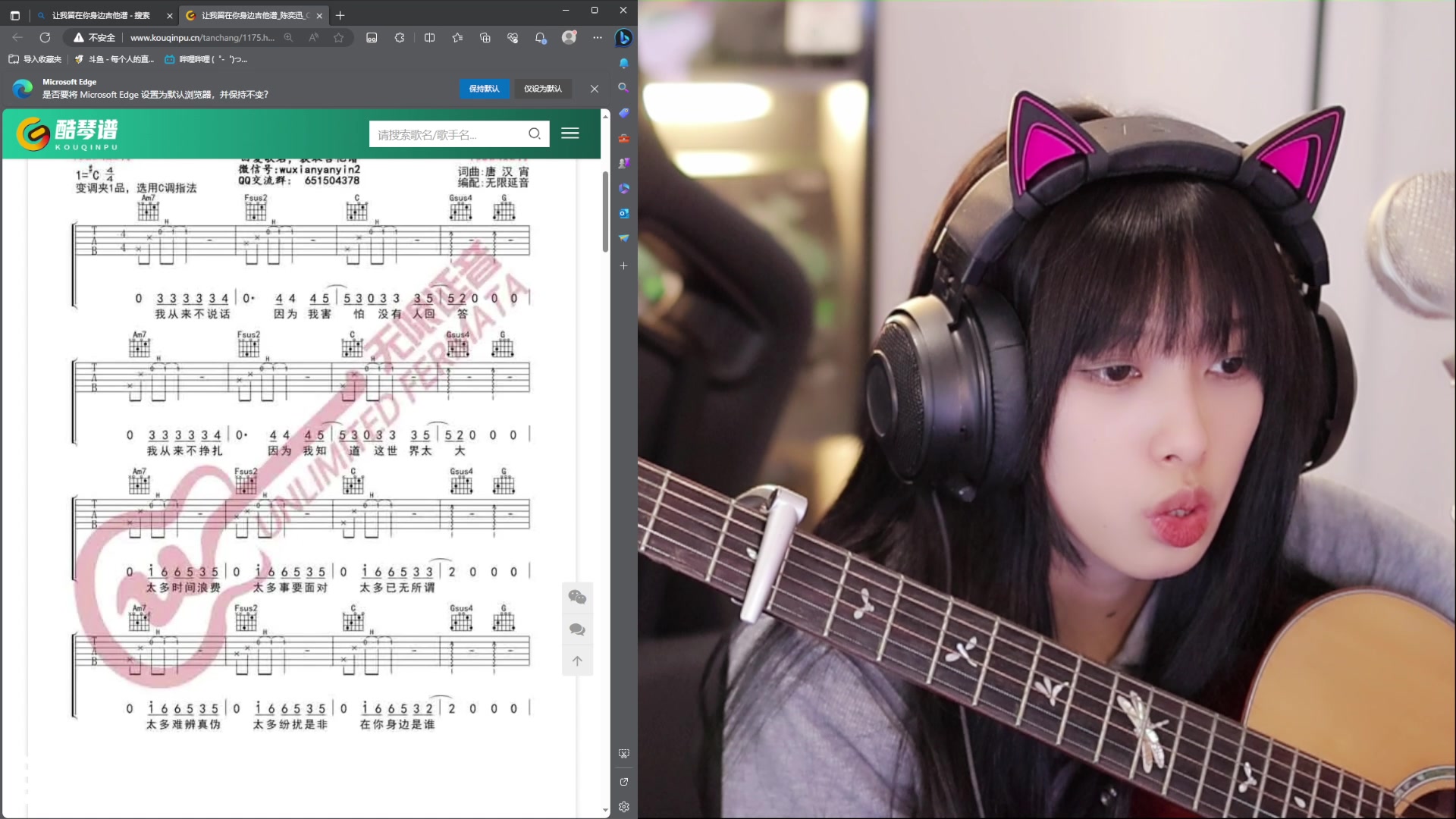Image resolution: width=1456 pixels, height=819 pixels.
Task: Open the user profile avatar
Action: 569,37
